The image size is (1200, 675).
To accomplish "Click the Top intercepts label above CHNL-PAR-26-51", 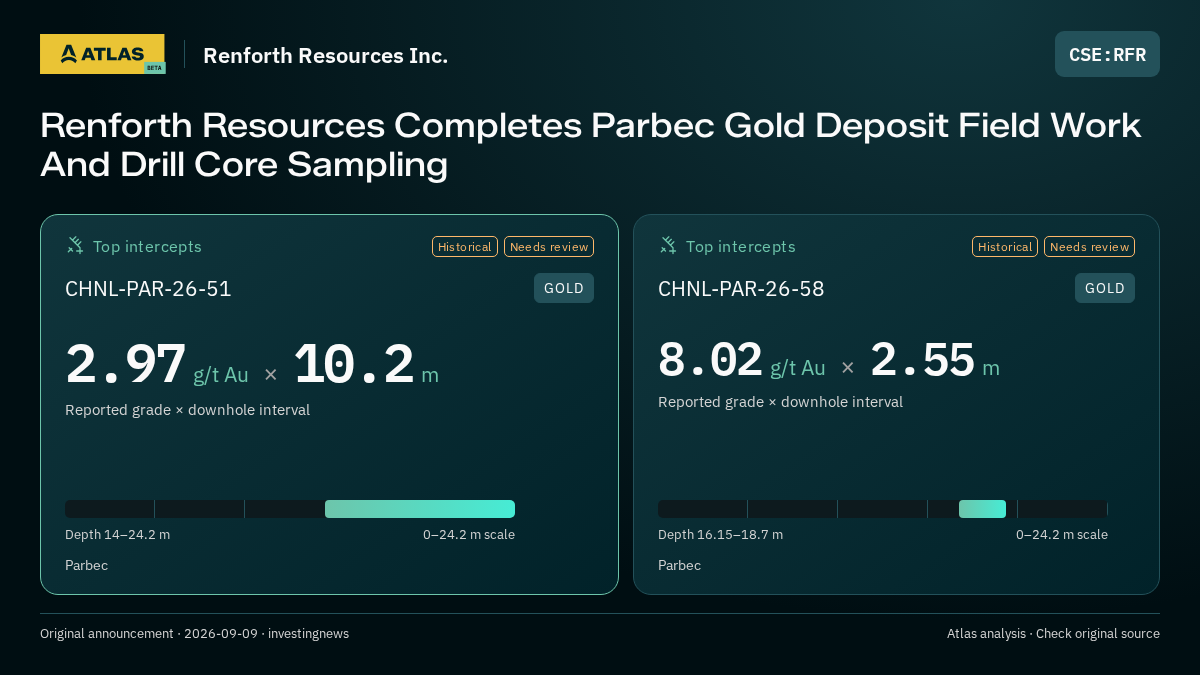I will click(x=147, y=246).
